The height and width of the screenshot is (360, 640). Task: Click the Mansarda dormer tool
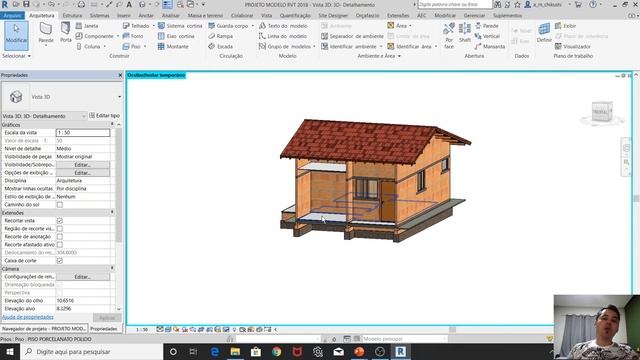[x=490, y=47]
